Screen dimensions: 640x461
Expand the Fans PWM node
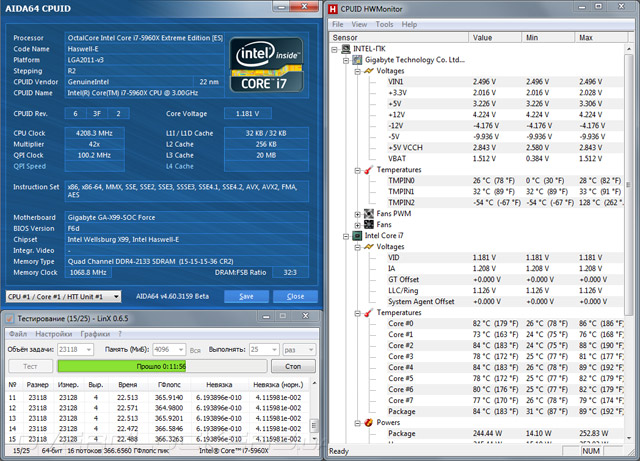tap(358, 214)
